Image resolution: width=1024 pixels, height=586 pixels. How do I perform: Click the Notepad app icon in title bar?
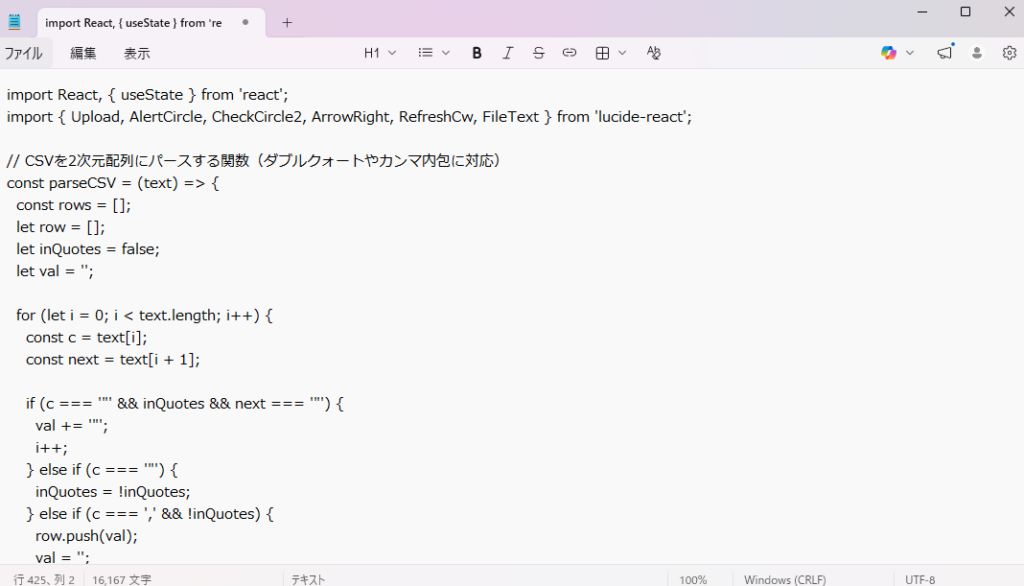pos(15,22)
